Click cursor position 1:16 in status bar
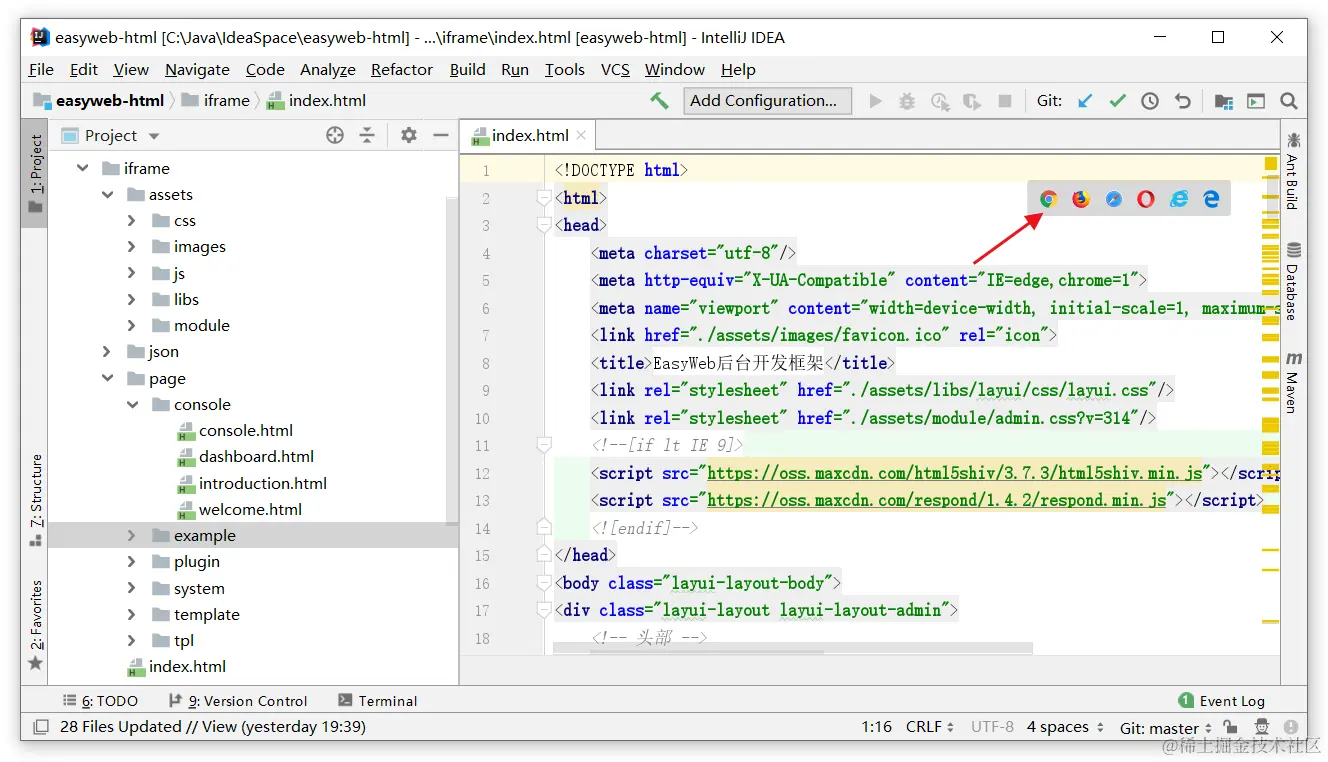This screenshot has width=1328, height=762. pos(876,727)
